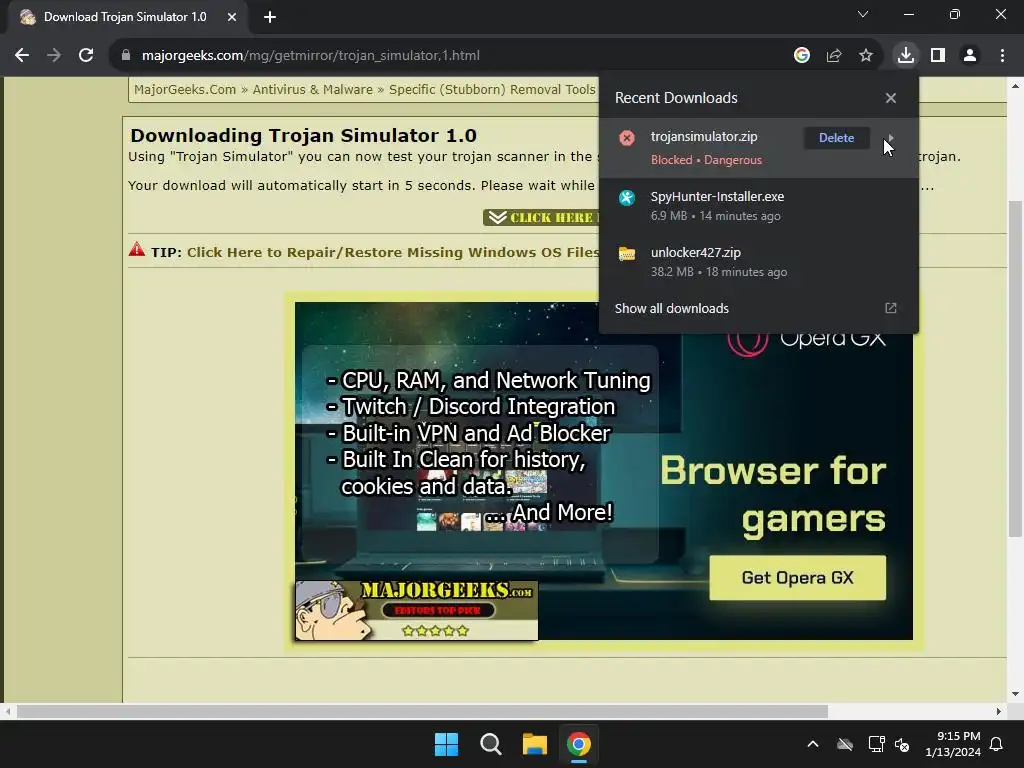Select the Download Trojan Simulator 1.0 tab
The image size is (1024, 768).
125,17
